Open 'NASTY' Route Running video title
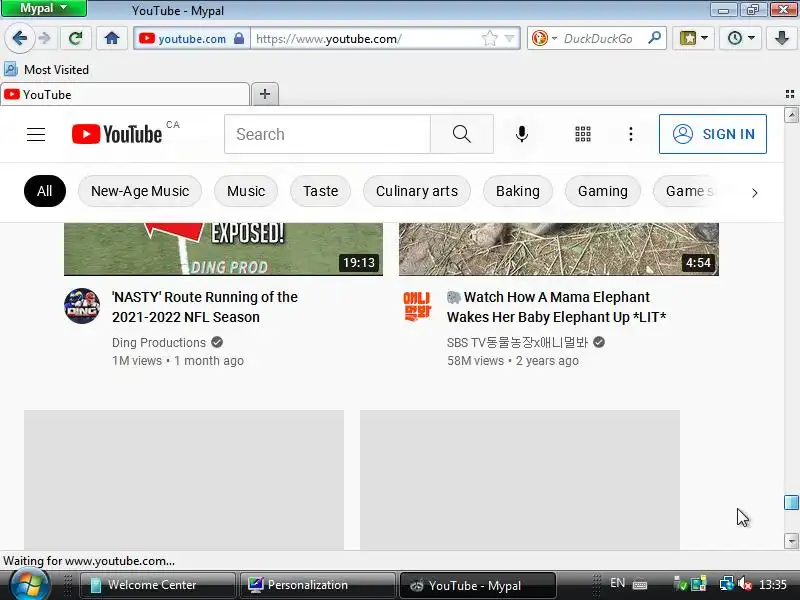This screenshot has height=600, width=800. click(205, 307)
